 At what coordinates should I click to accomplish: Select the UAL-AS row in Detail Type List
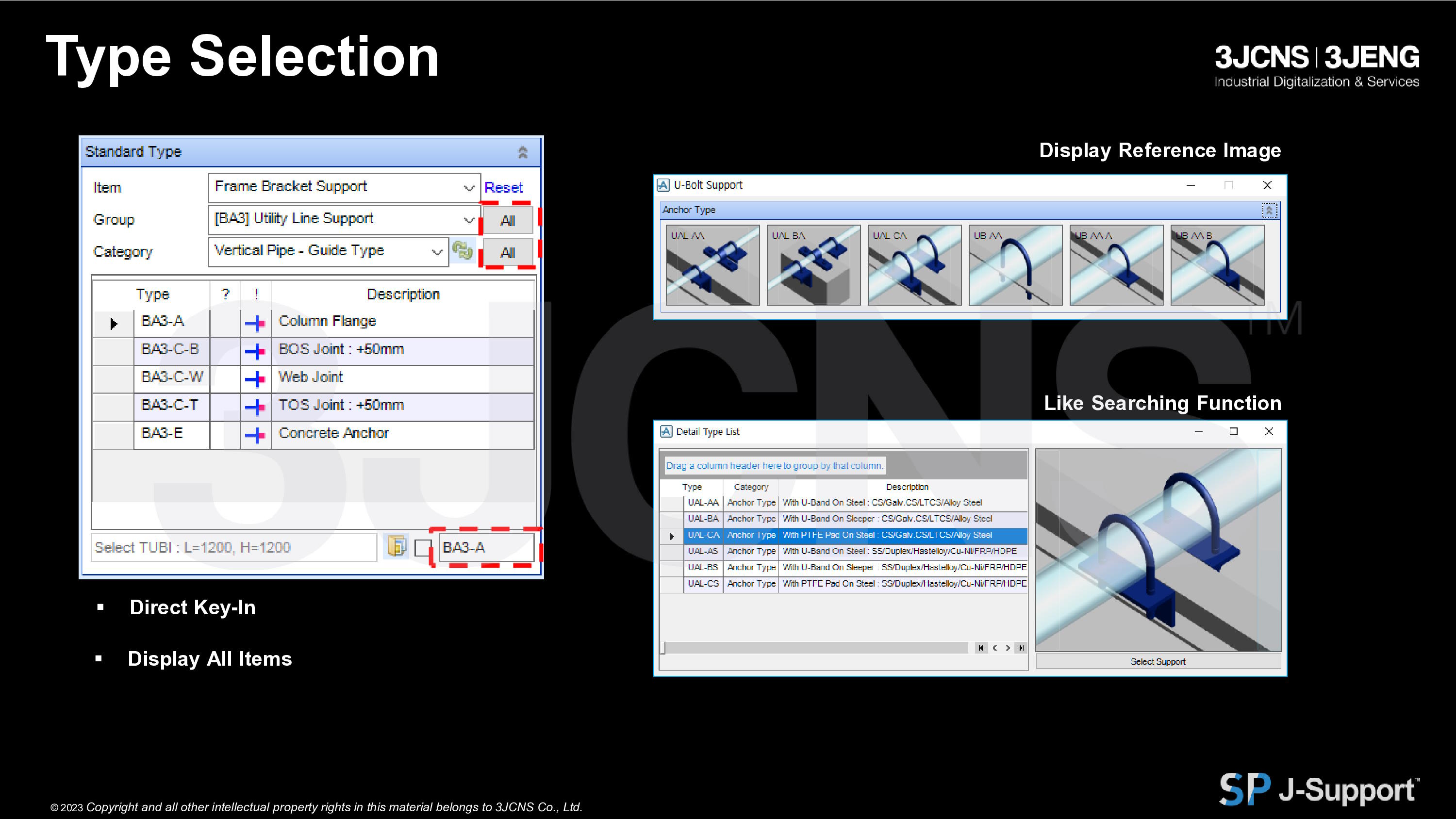[x=844, y=551]
